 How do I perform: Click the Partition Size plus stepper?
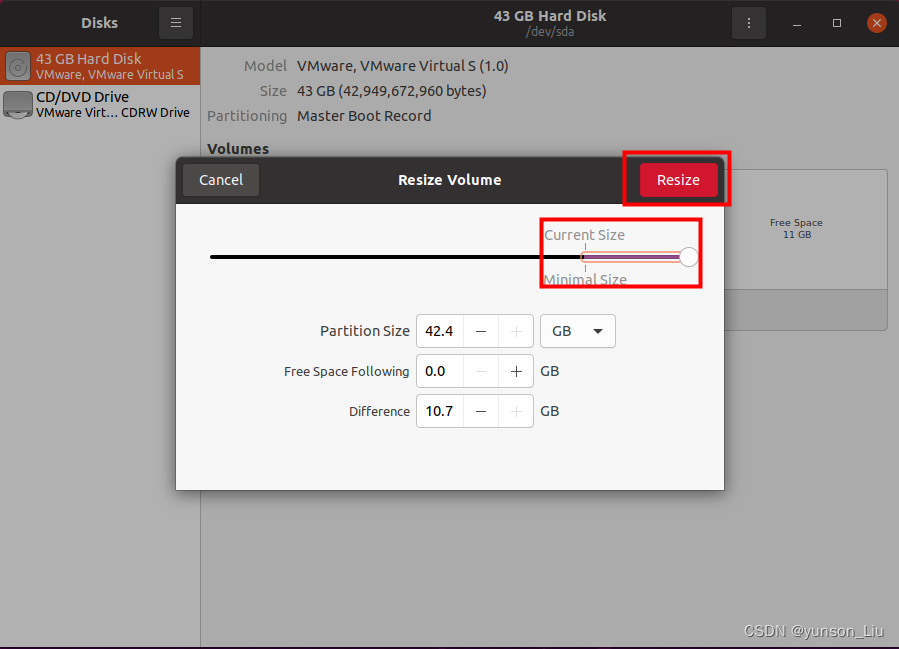point(516,331)
